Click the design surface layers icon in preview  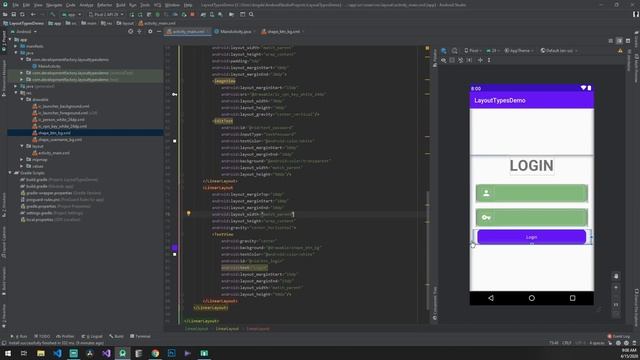pos(444,51)
